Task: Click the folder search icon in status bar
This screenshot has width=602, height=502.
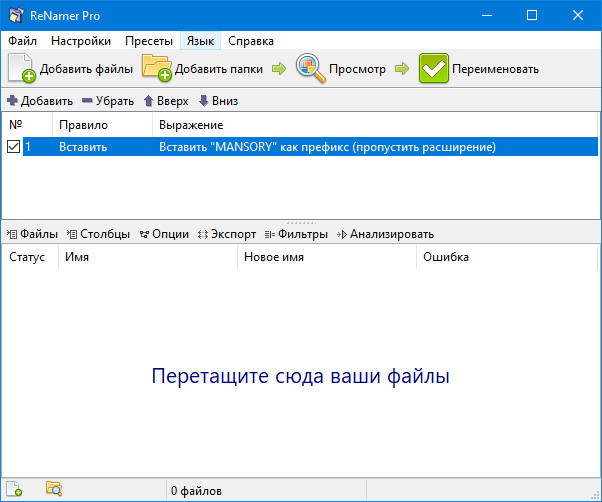Action: point(54,490)
